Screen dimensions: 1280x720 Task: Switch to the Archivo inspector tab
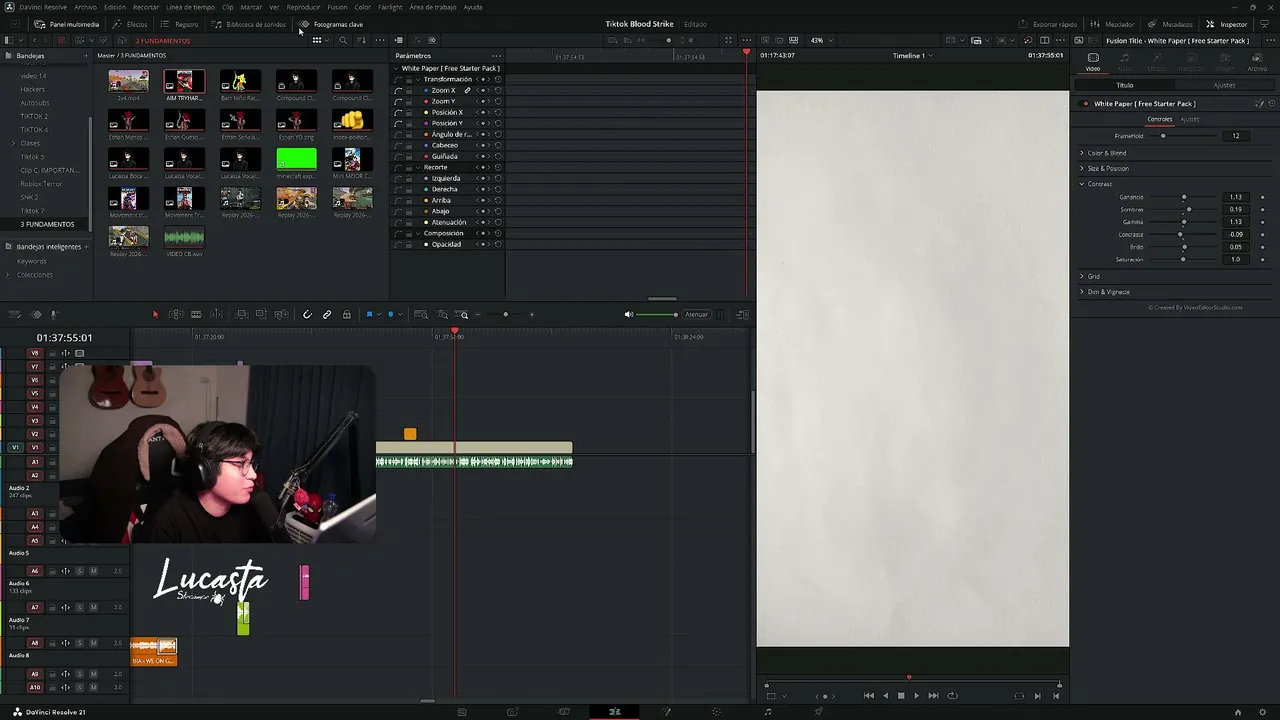pyautogui.click(x=1257, y=62)
